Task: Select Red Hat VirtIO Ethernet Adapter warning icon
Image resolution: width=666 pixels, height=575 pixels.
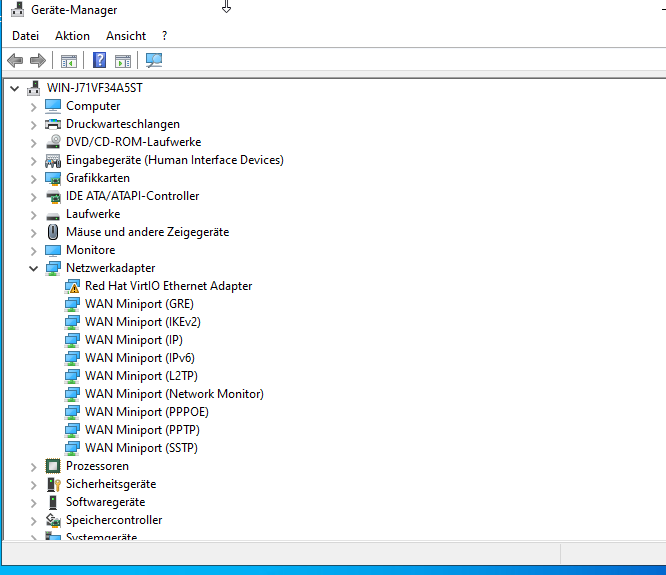Action: pyautogui.click(x=73, y=286)
